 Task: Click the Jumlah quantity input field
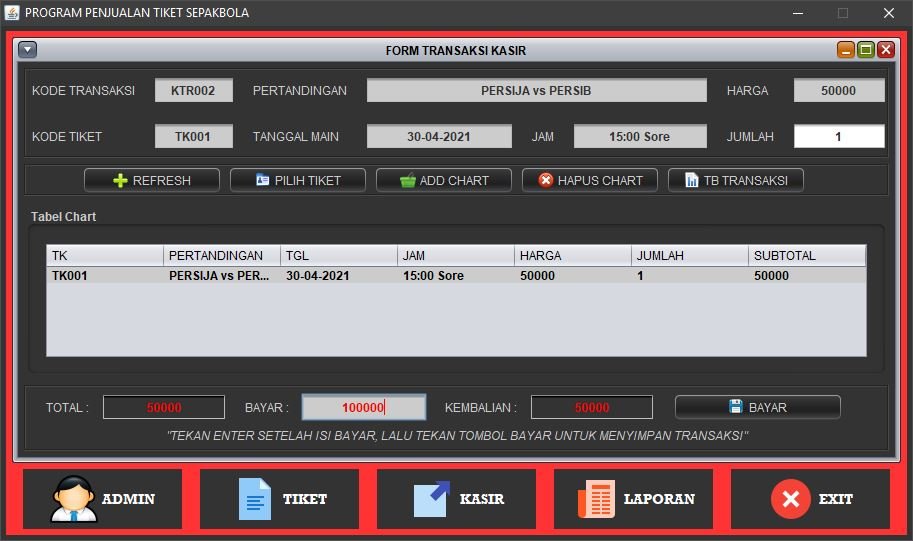(x=839, y=137)
